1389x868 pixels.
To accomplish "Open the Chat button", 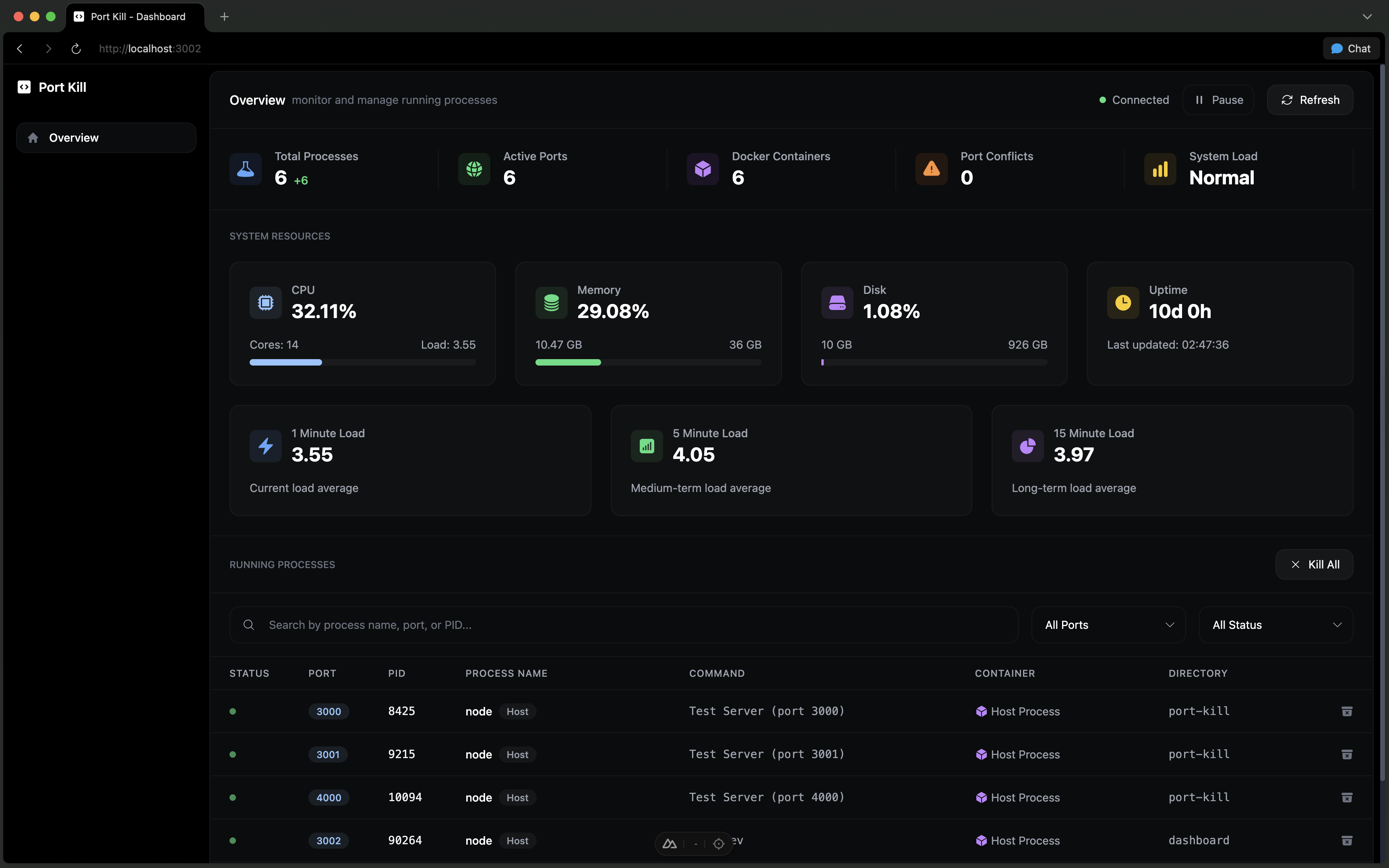I will pos(1350,49).
